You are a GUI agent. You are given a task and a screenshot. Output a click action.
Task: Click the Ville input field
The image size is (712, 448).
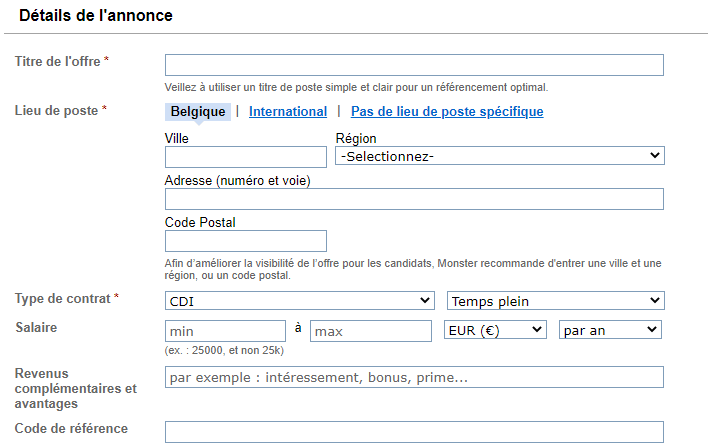click(246, 157)
